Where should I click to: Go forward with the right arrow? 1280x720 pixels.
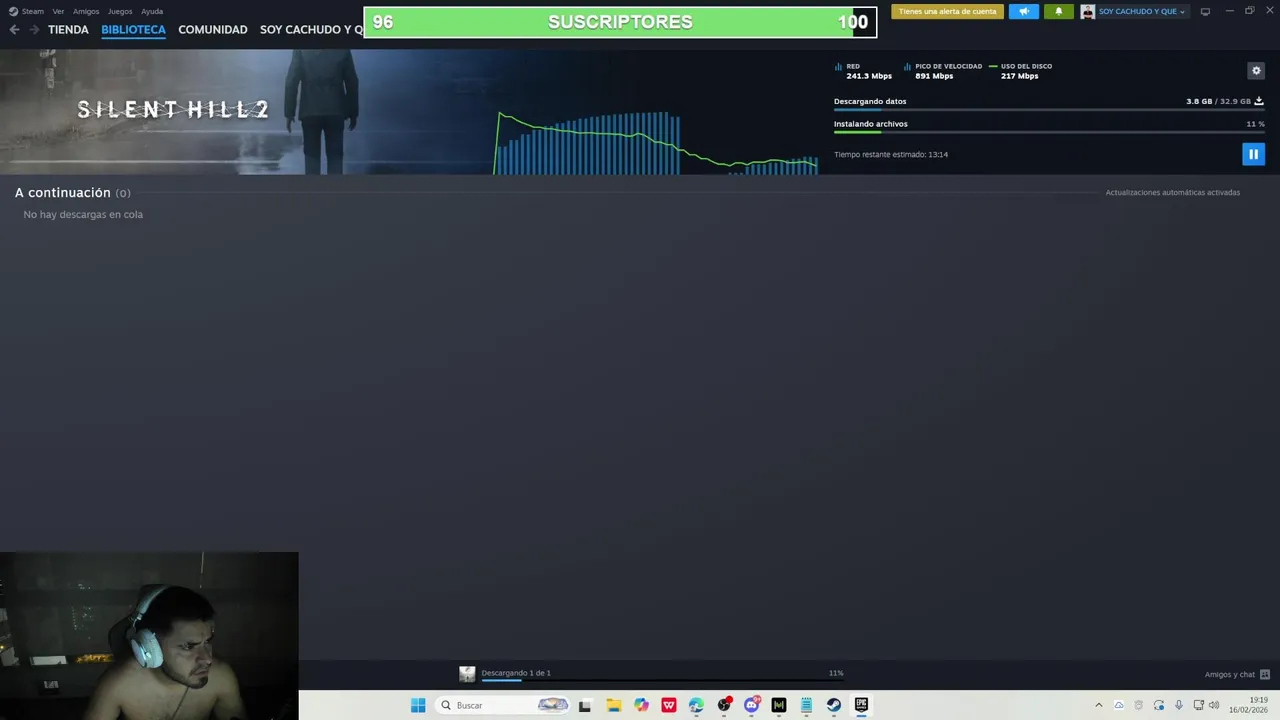[34, 30]
